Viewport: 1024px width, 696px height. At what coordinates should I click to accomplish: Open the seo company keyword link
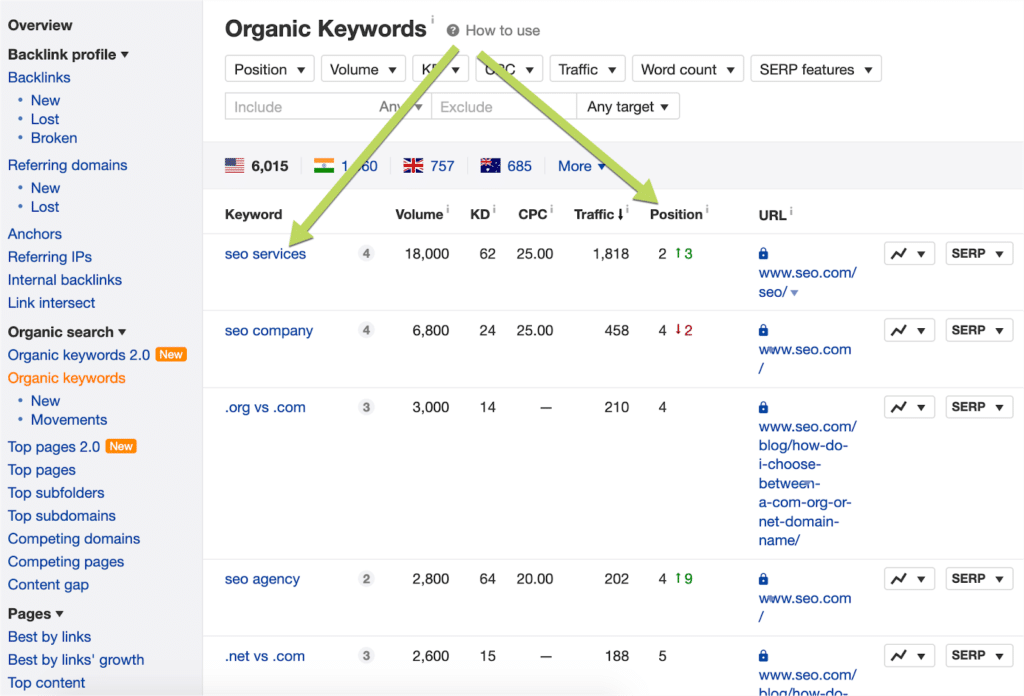(x=268, y=331)
